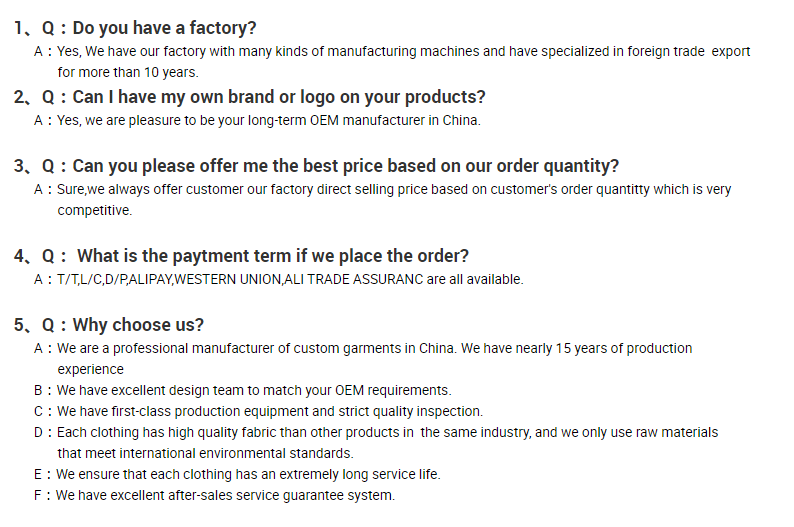Click the T/T, L/C, D/P payment methods line
Viewport: 794px width, 527px height.
point(289,279)
